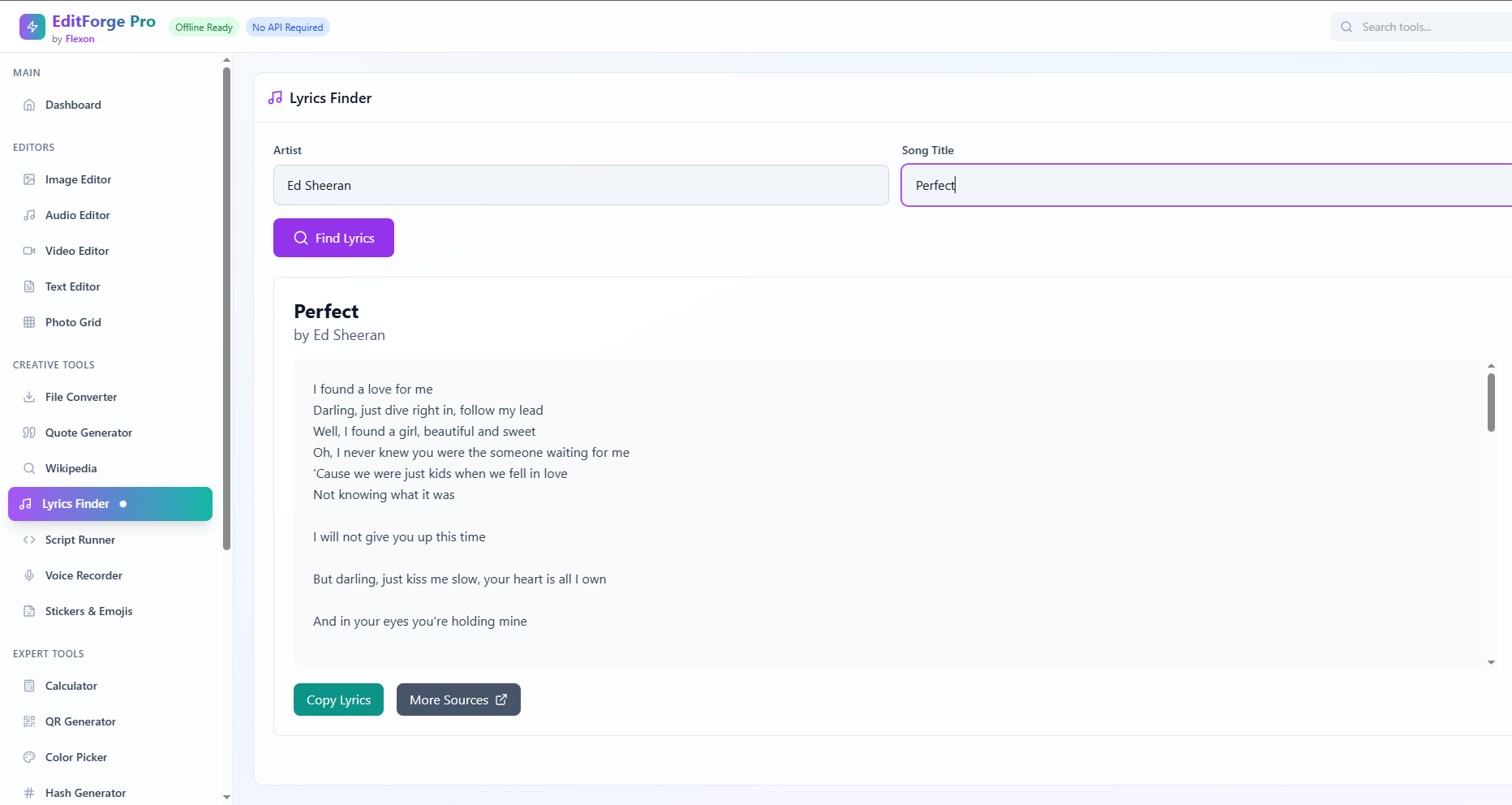Image resolution: width=1512 pixels, height=805 pixels.
Task: Click the Hash Generator hash icon
Action: 29,793
